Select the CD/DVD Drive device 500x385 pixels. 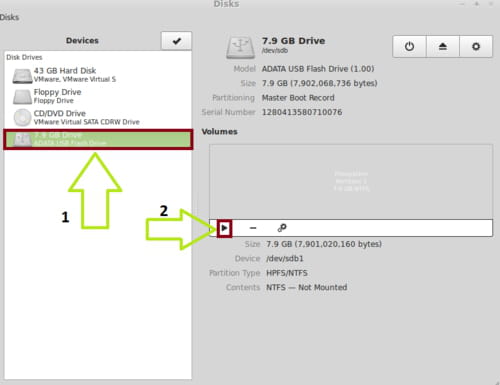98,117
